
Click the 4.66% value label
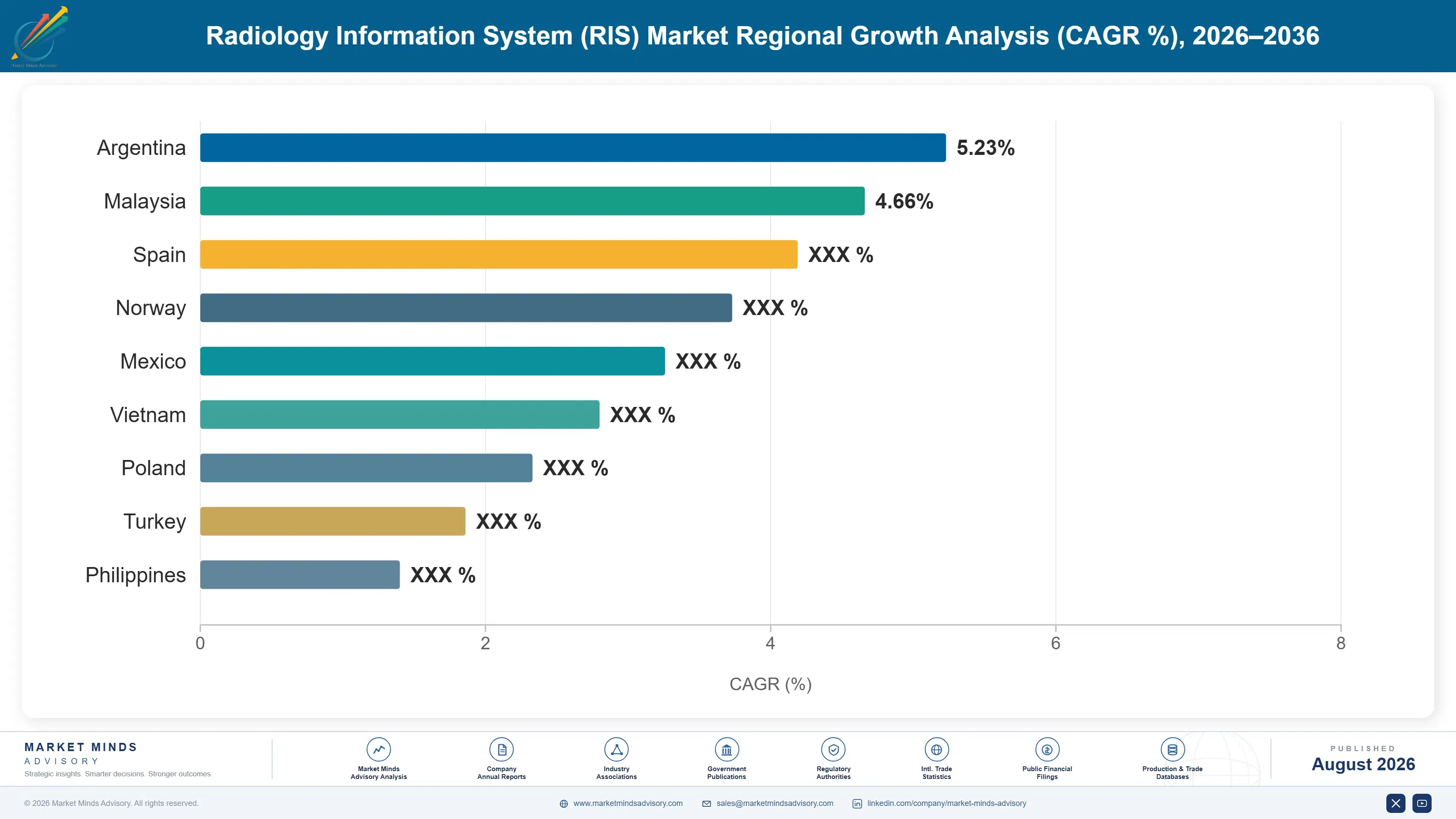(904, 201)
